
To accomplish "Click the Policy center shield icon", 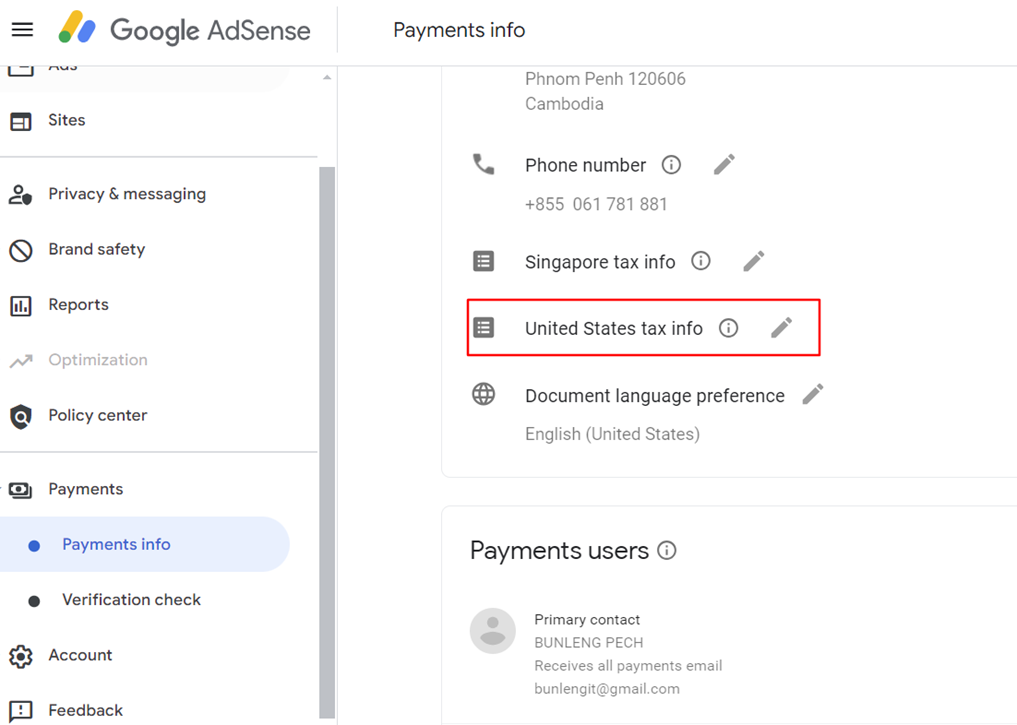I will [x=21, y=416].
